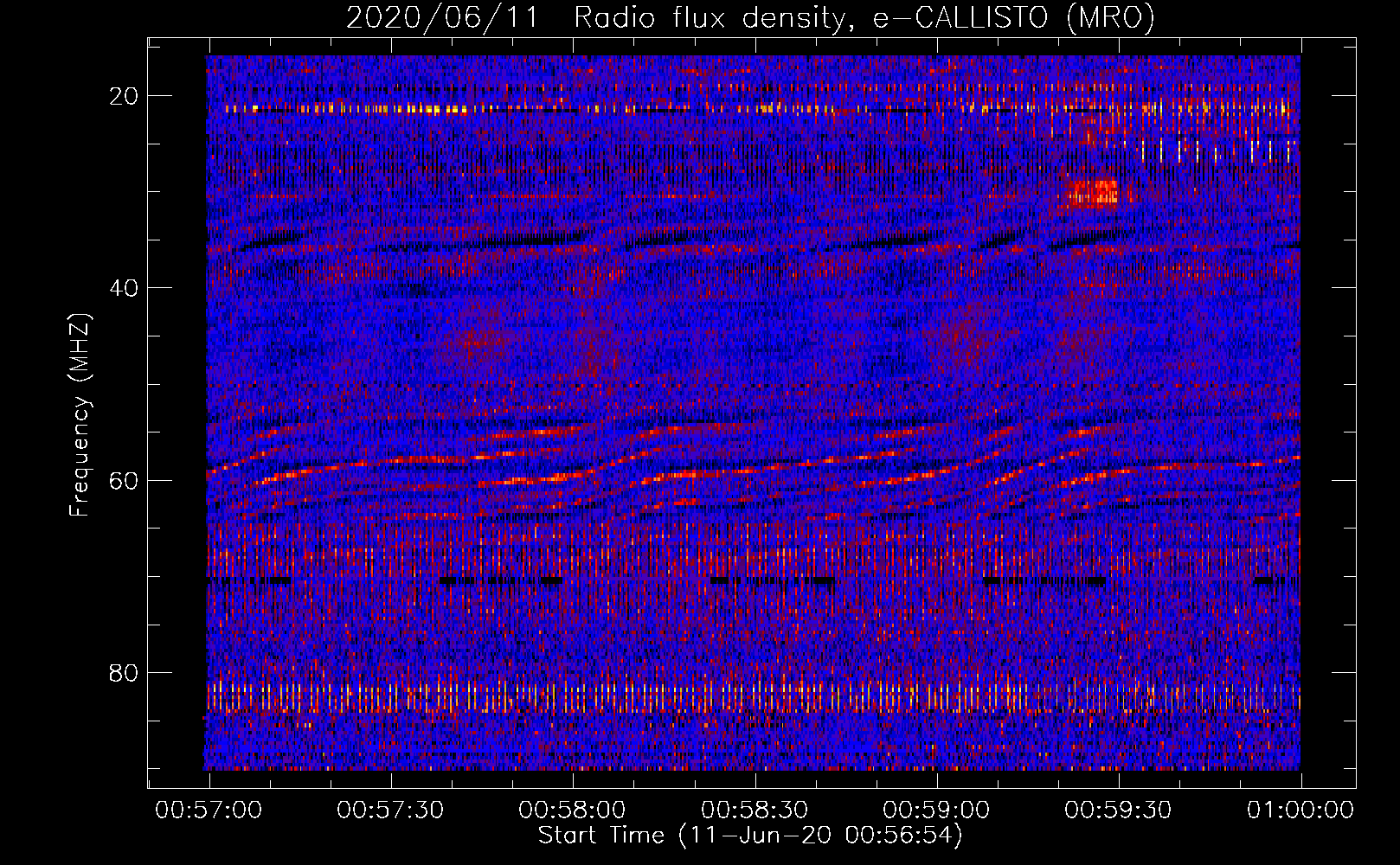This screenshot has height=865, width=1400.
Task: Click the frequency tick label '40'
Action: [x=124, y=288]
